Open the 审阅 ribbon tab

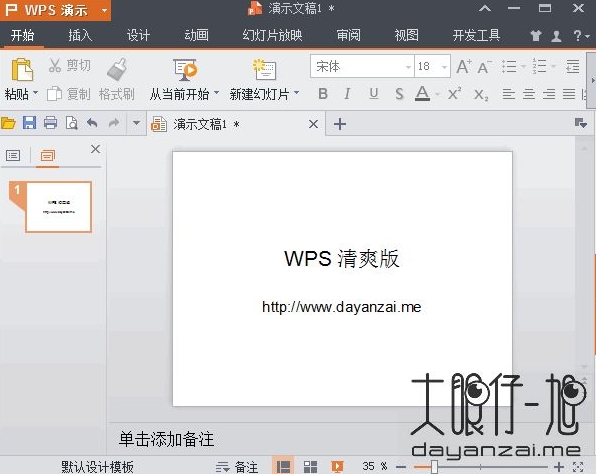[348, 35]
